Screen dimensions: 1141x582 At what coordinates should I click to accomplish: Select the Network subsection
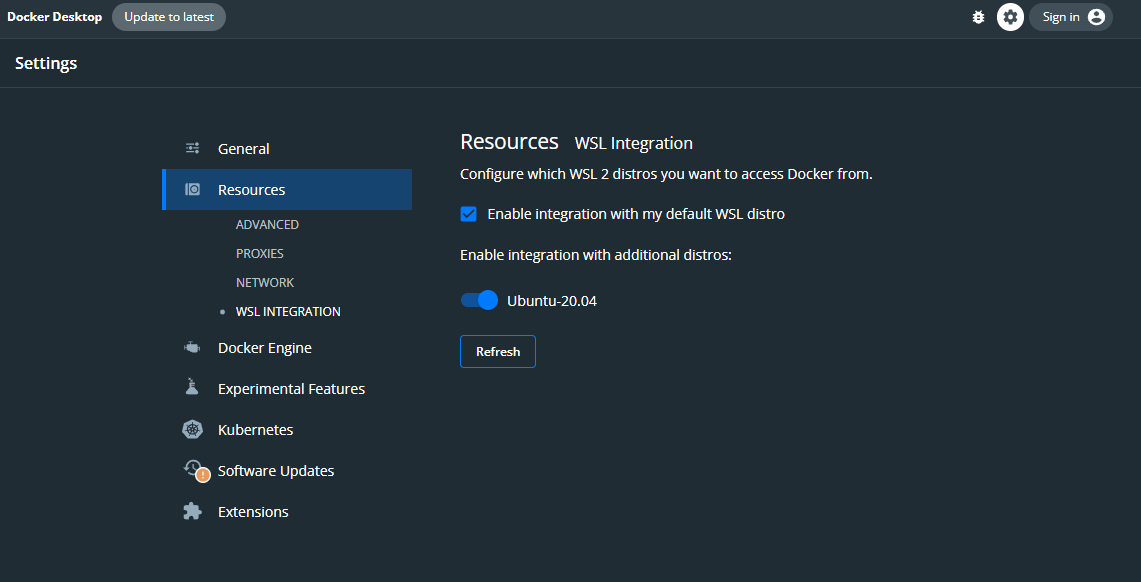pos(265,283)
